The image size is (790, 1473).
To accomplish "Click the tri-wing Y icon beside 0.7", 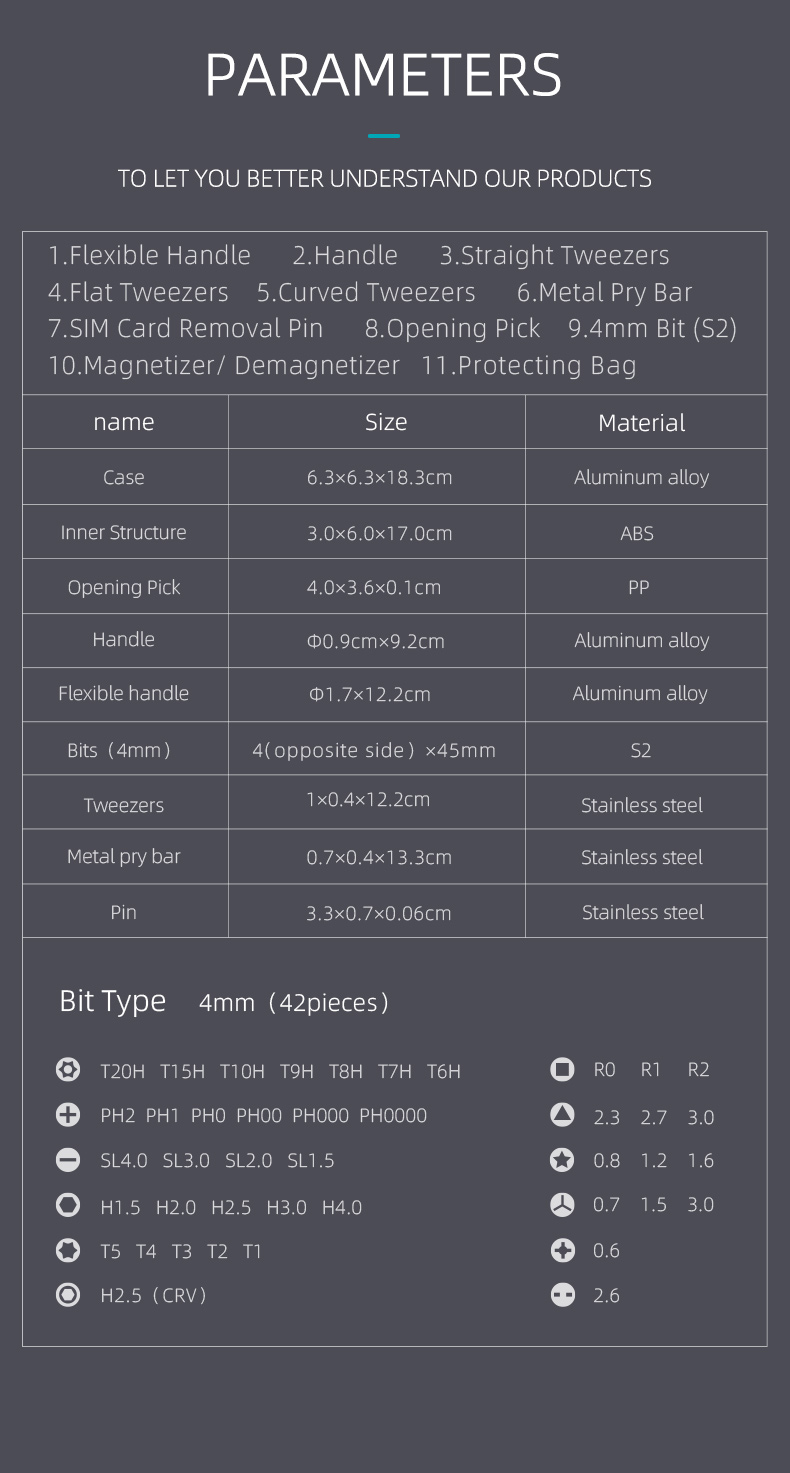I will [x=563, y=1205].
